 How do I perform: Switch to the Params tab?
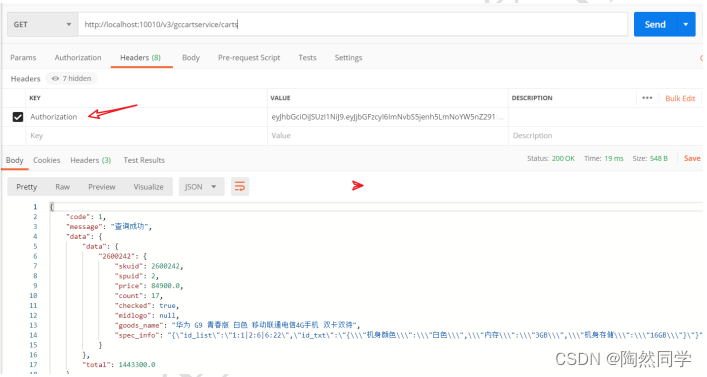point(23,58)
